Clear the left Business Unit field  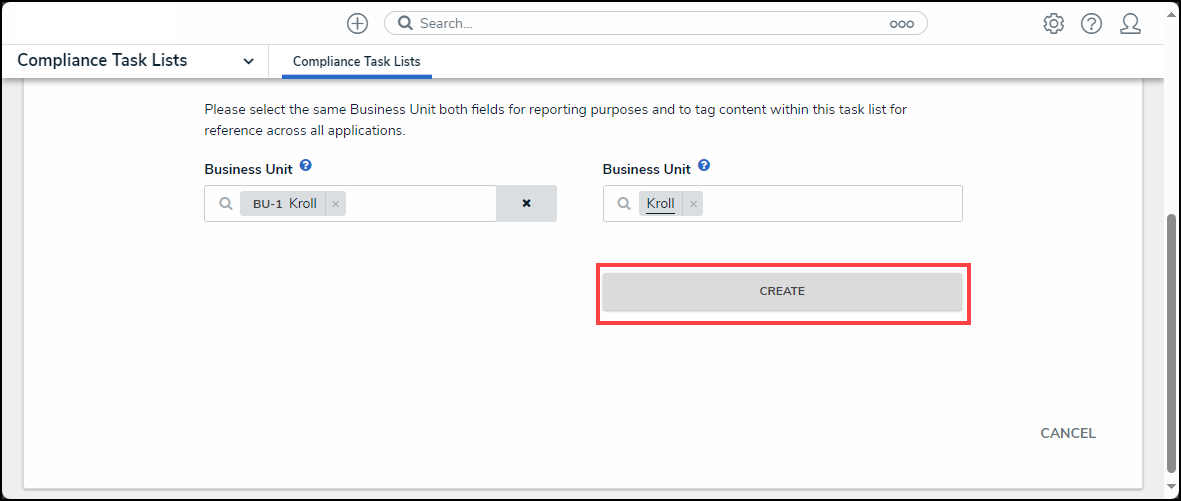526,203
